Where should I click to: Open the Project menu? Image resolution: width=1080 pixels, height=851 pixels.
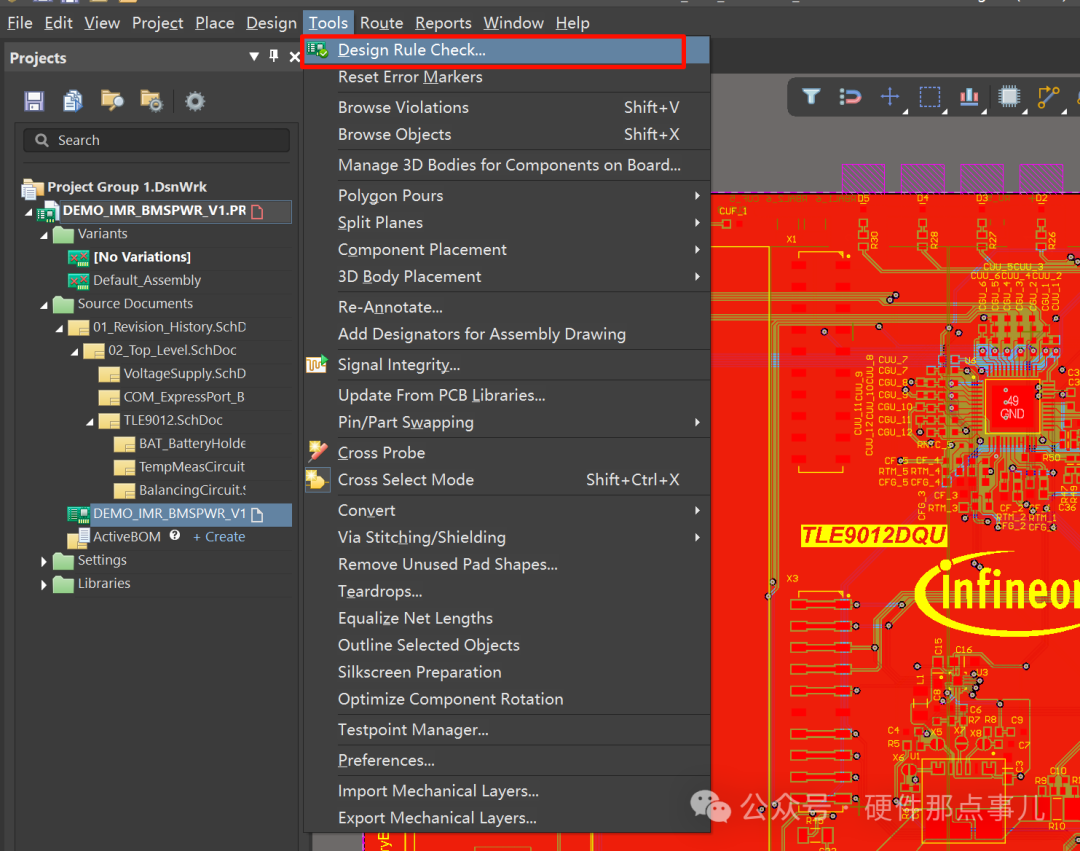click(158, 23)
